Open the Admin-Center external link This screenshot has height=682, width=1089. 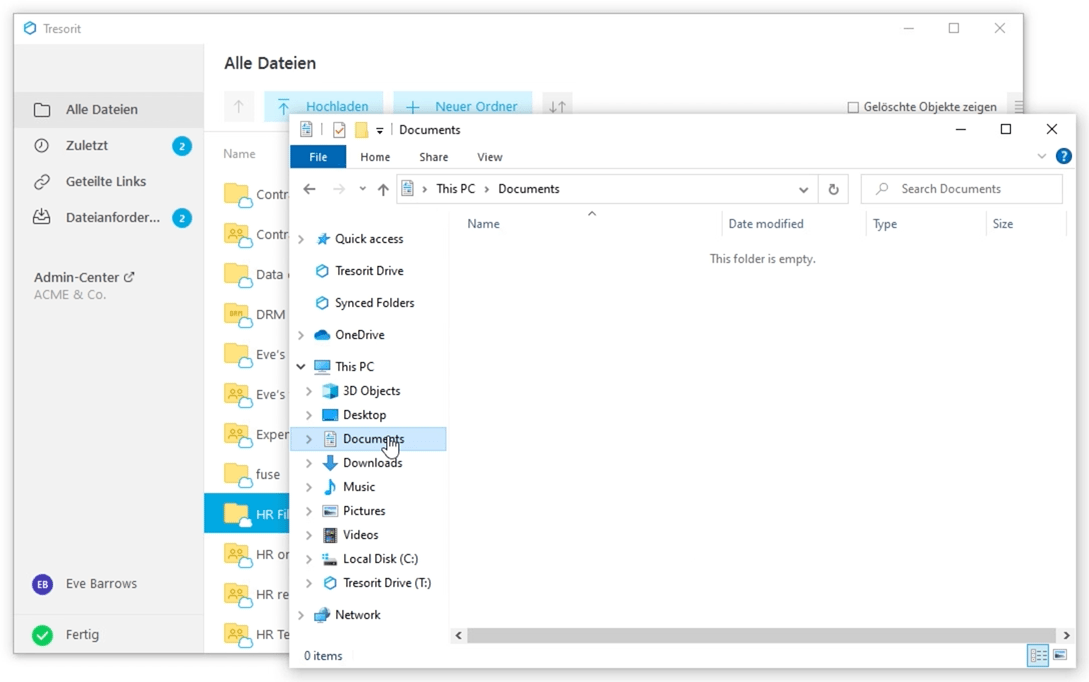pos(84,277)
